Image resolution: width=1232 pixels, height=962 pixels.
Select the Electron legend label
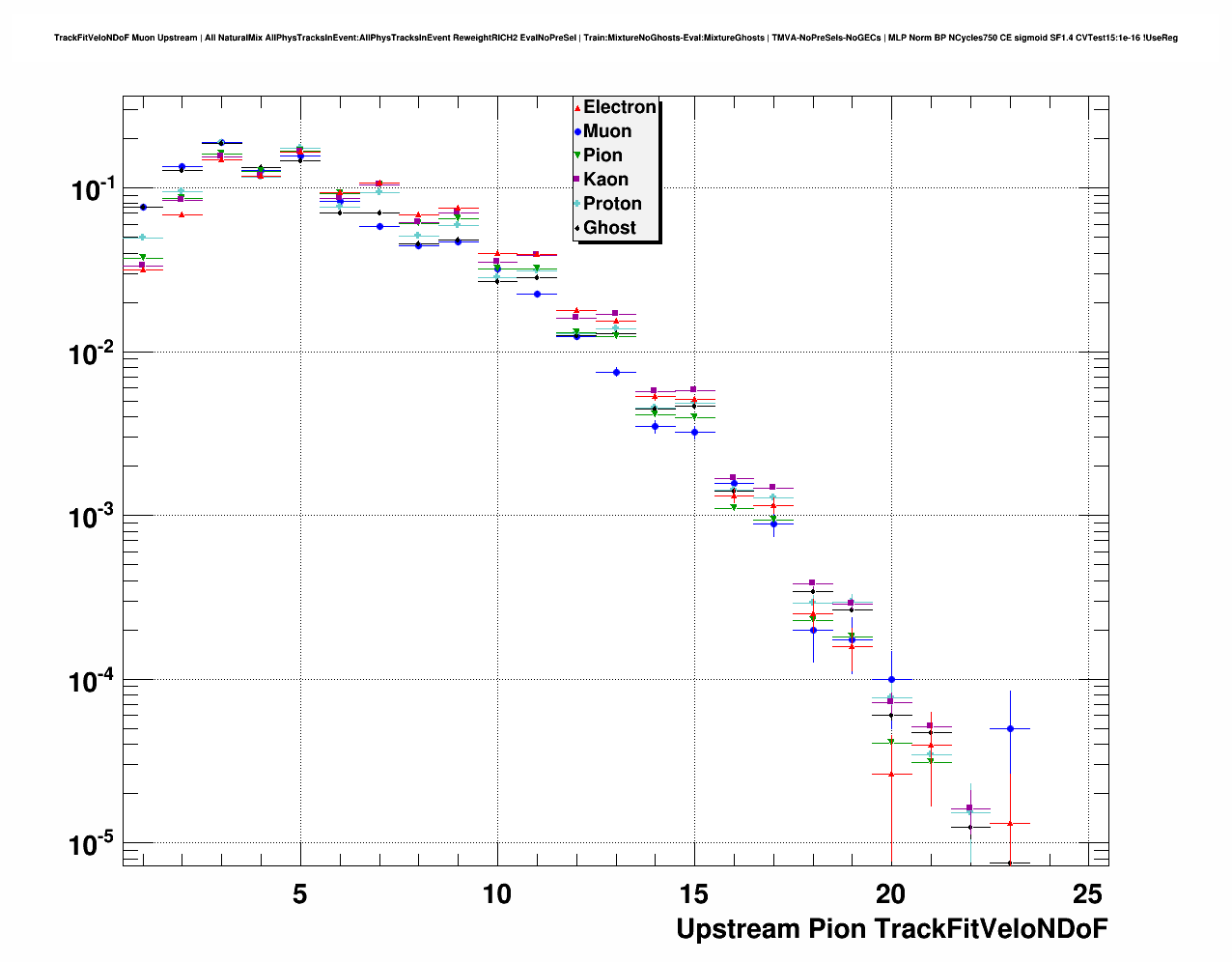click(620, 107)
